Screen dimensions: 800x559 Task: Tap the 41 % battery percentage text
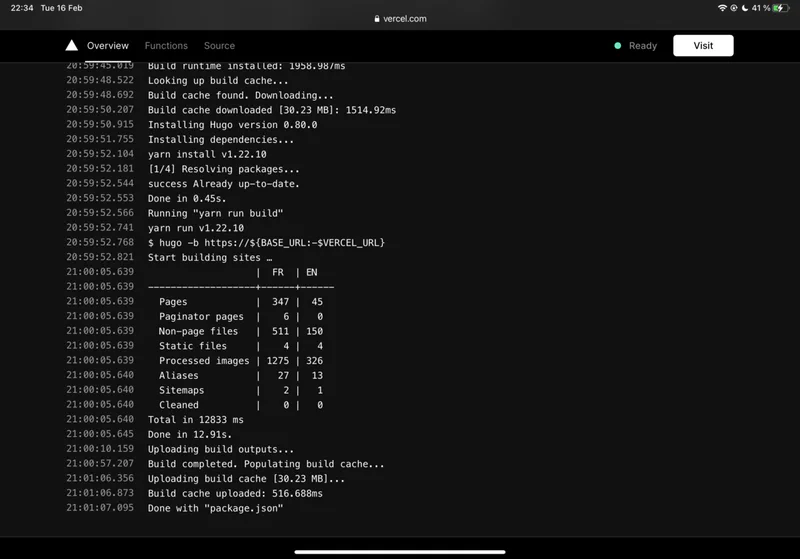click(x=761, y=8)
